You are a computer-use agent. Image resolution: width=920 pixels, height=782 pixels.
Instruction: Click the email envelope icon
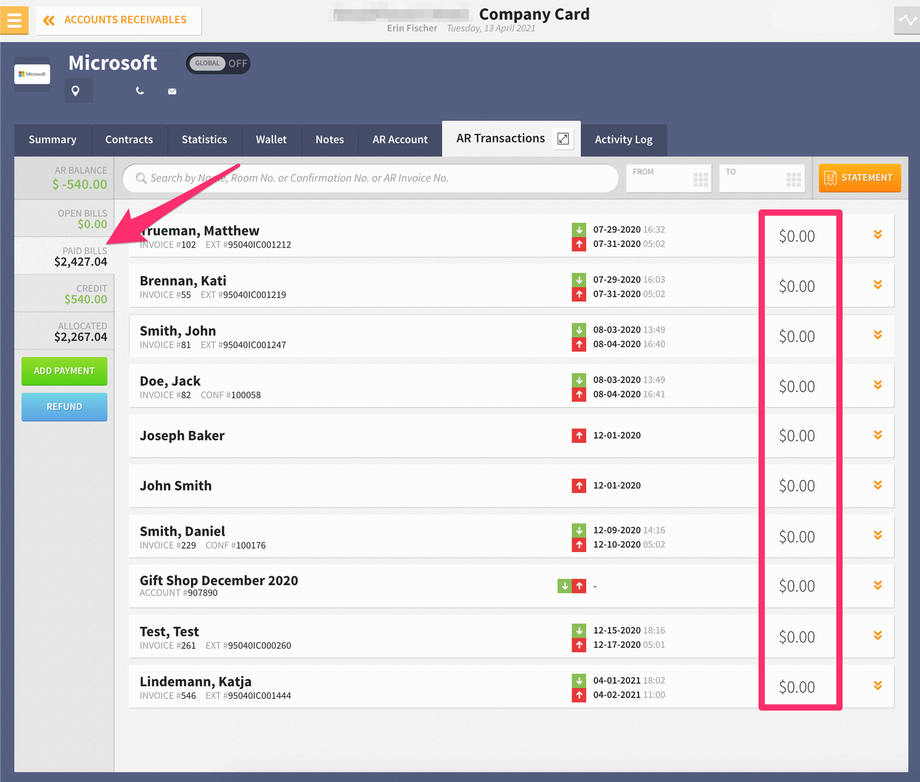coord(172,92)
